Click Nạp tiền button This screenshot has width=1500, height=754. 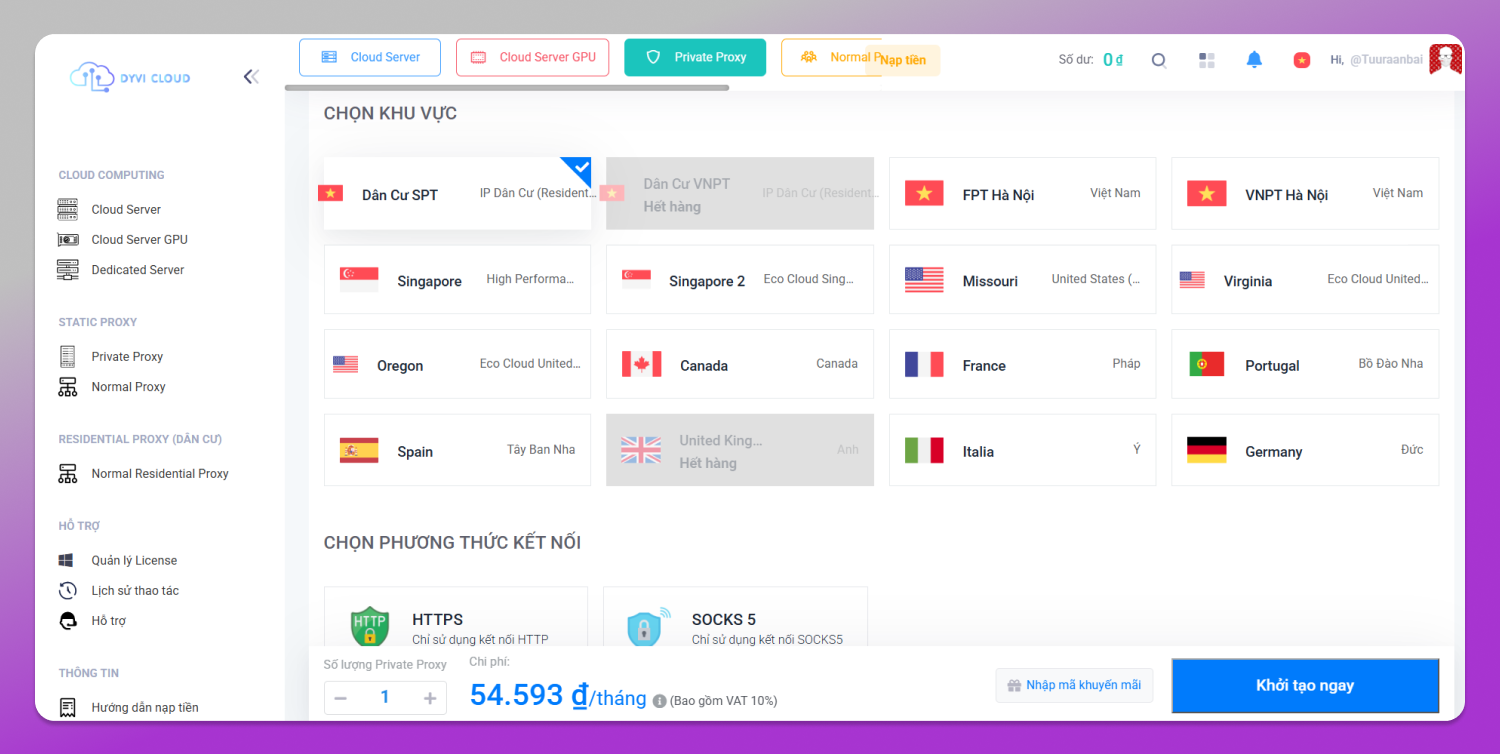[x=903, y=60]
